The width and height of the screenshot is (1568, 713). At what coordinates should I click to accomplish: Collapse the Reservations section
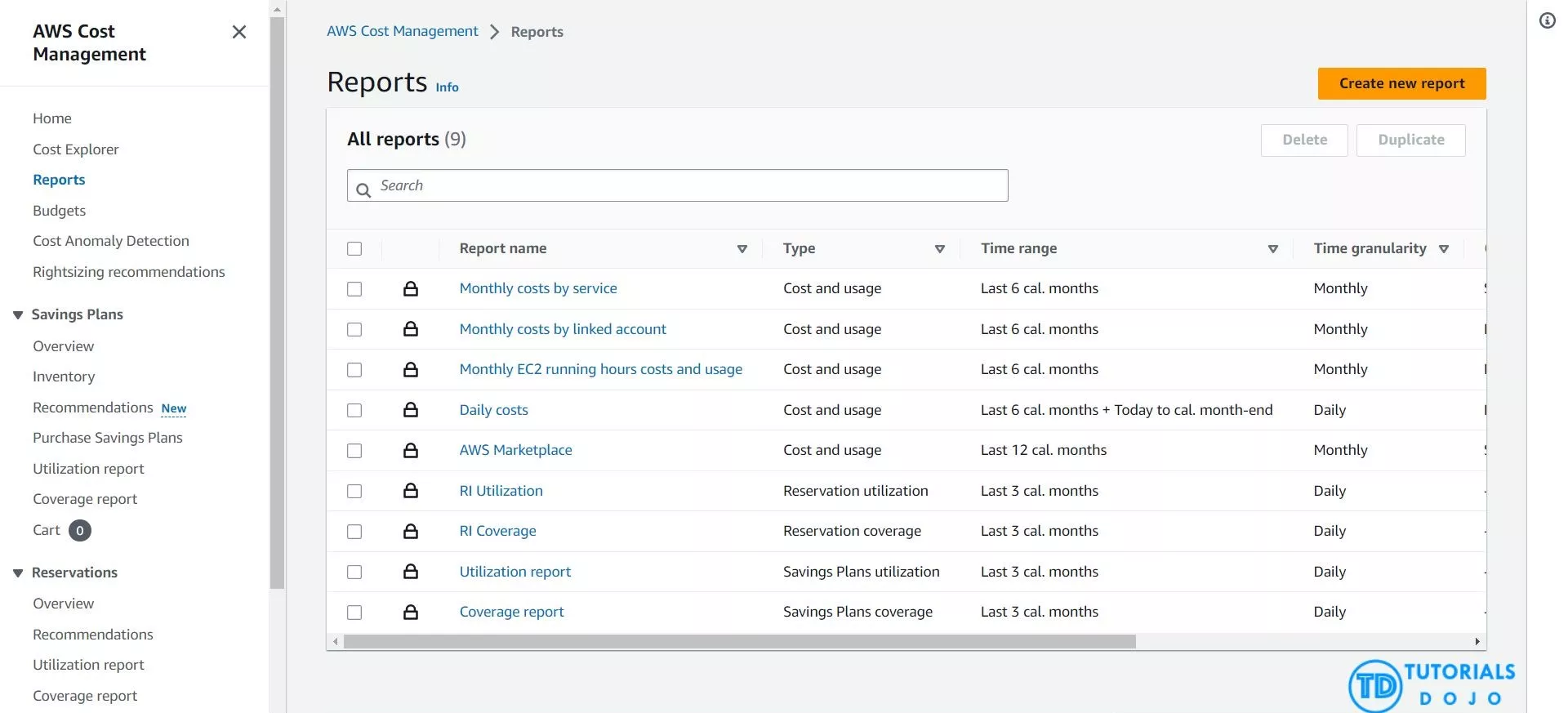click(18, 573)
